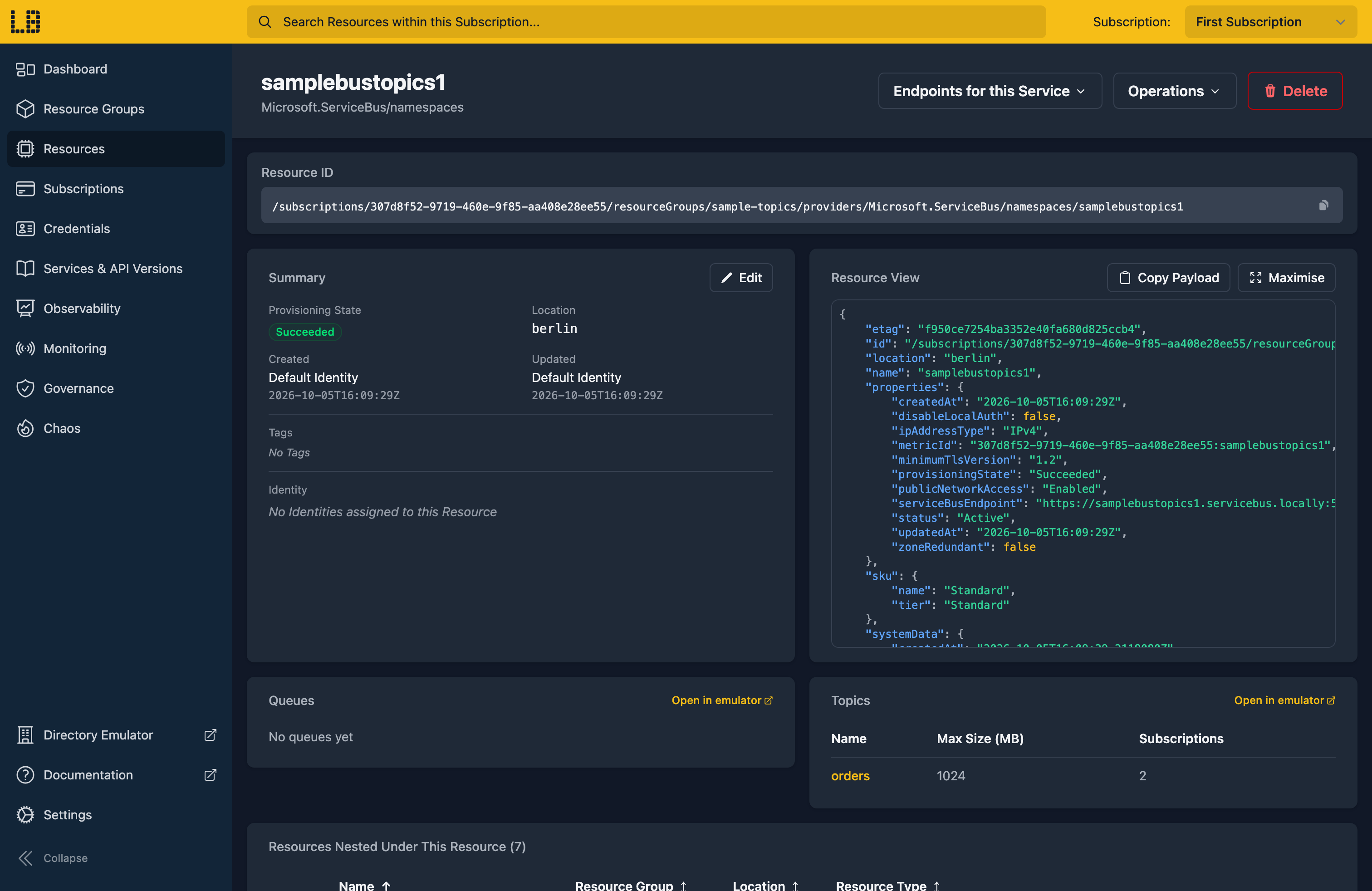This screenshot has width=1372, height=891.
Task: Click the search magnifier icon
Action: coord(265,22)
